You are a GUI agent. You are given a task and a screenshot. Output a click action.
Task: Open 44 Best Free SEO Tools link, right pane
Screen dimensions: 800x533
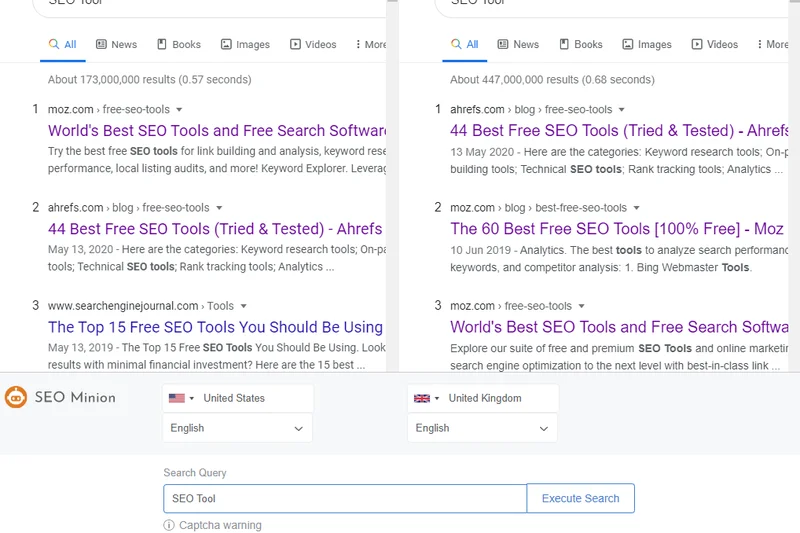click(x=619, y=131)
